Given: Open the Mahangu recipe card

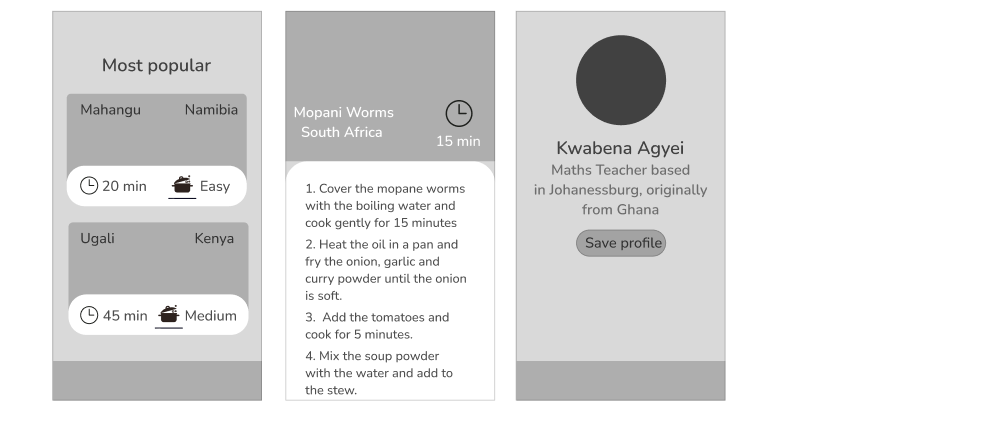Looking at the screenshot, I should tap(157, 150).
